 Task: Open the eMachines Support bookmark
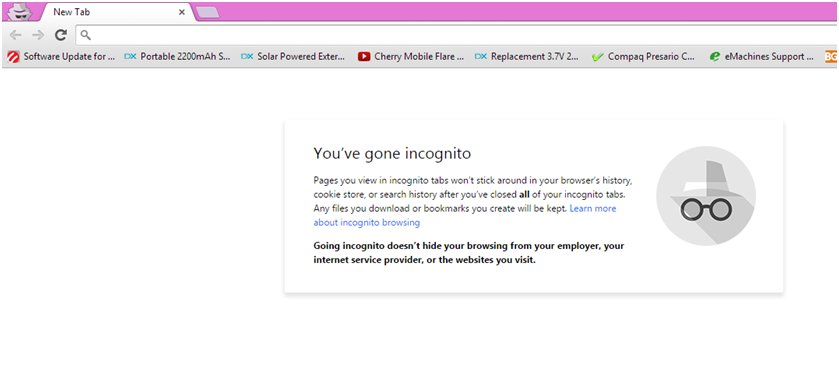pos(761,56)
